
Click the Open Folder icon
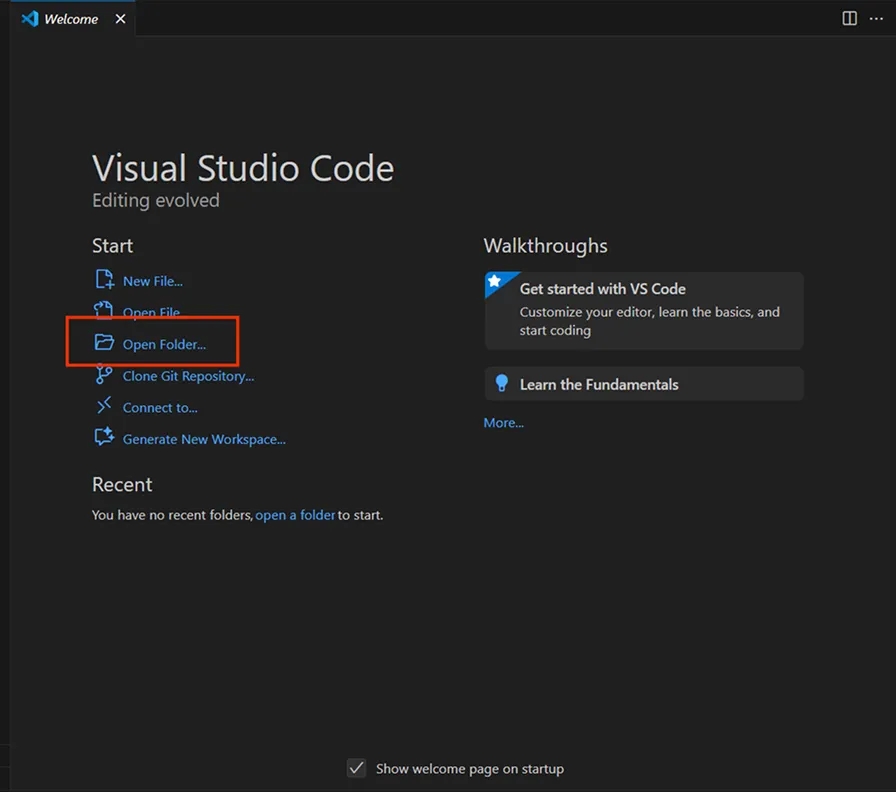pyautogui.click(x=104, y=342)
